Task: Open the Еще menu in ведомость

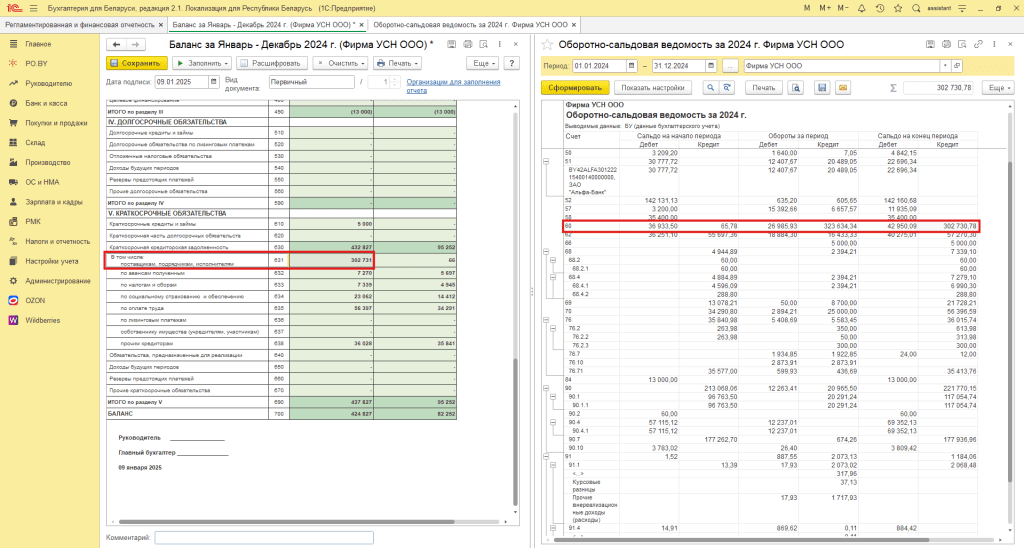Action: (x=999, y=88)
